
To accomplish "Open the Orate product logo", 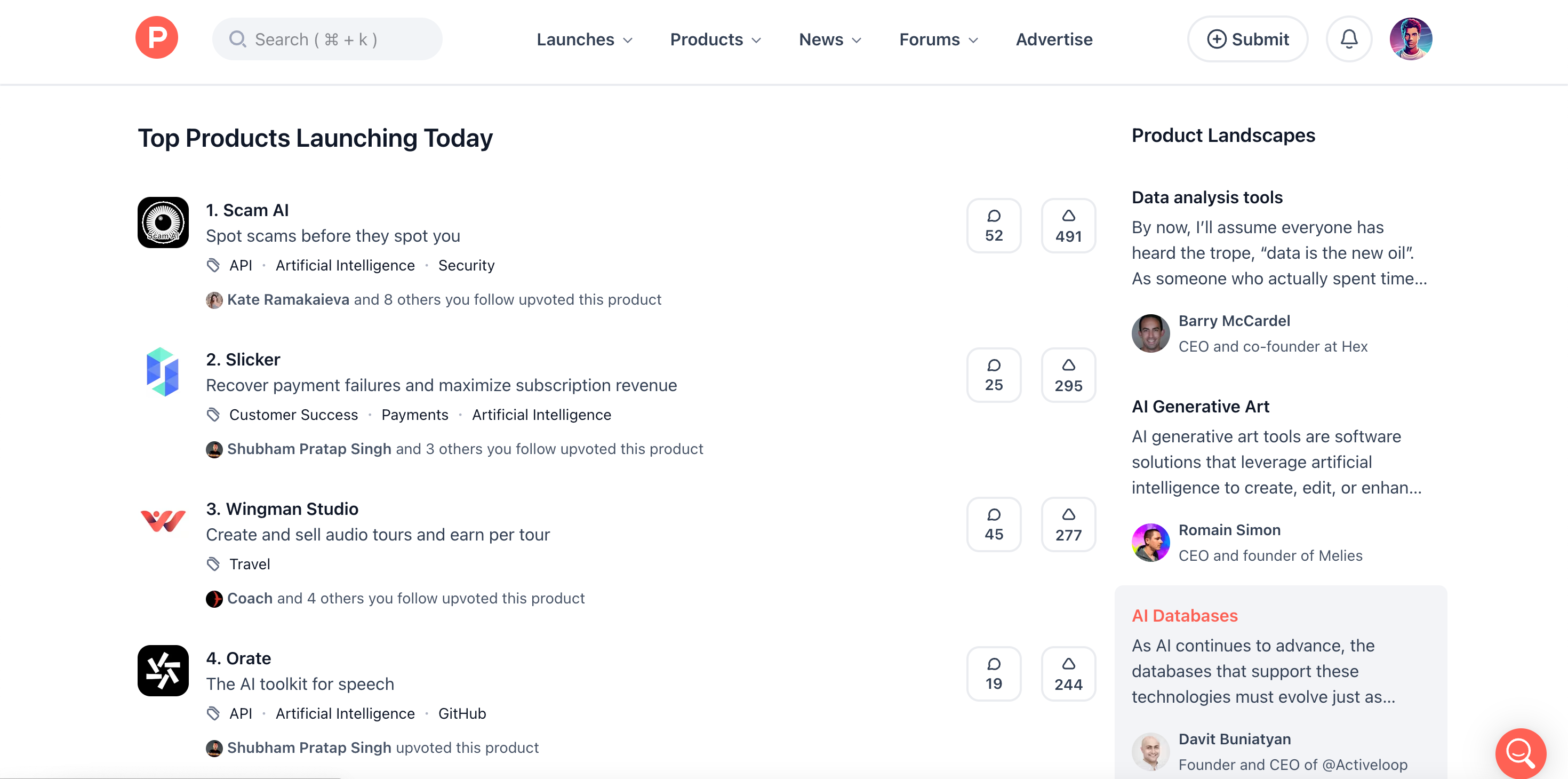I will click(163, 671).
